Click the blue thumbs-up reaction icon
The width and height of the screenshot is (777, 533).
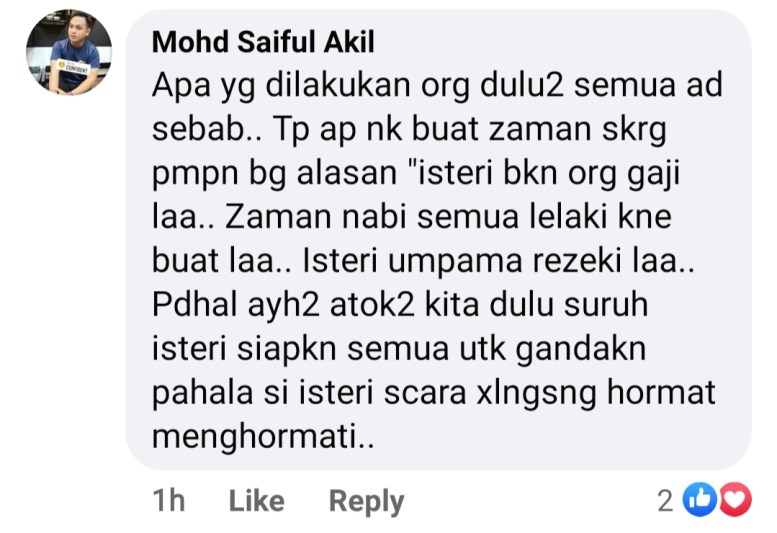point(699,499)
